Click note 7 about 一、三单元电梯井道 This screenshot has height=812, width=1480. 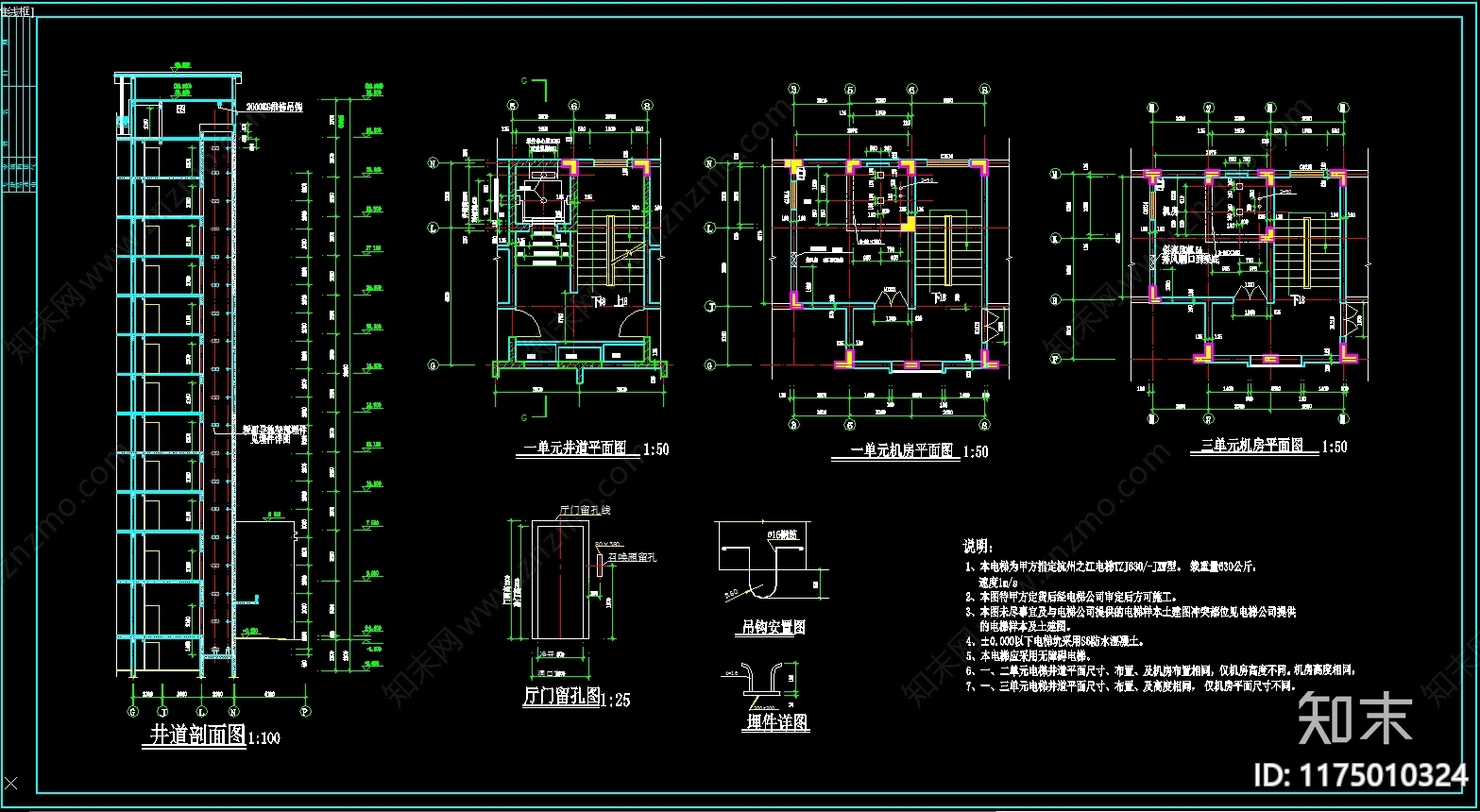coord(1131,685)
